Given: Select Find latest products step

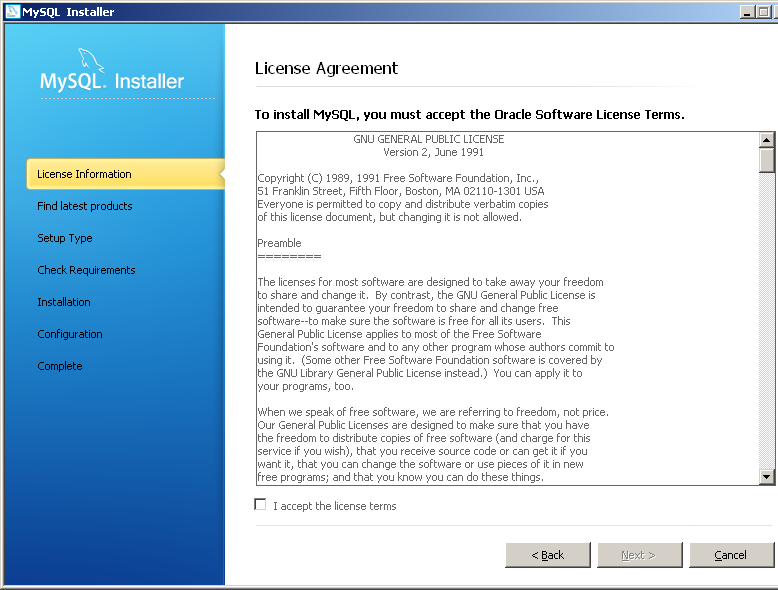Looking at the screenshot, I should point(85,206).
